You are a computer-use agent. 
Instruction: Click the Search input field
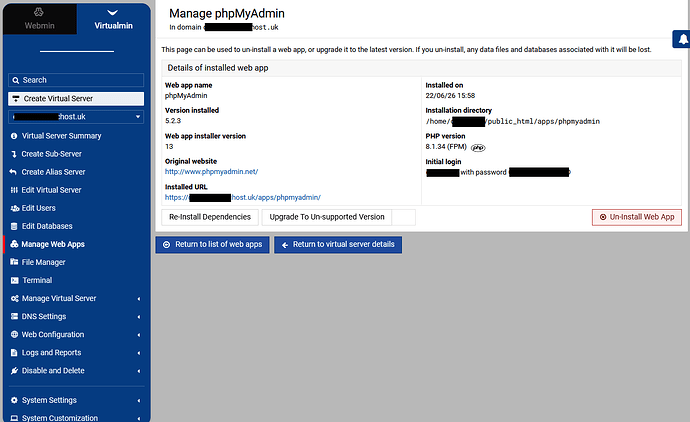point(76,80)
